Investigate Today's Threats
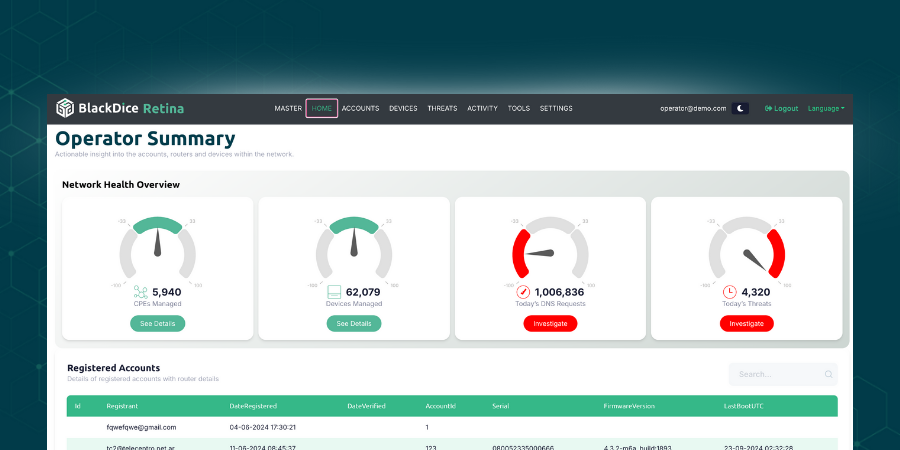900x450 pixels. pyautogui.click(x=746, y=324)
